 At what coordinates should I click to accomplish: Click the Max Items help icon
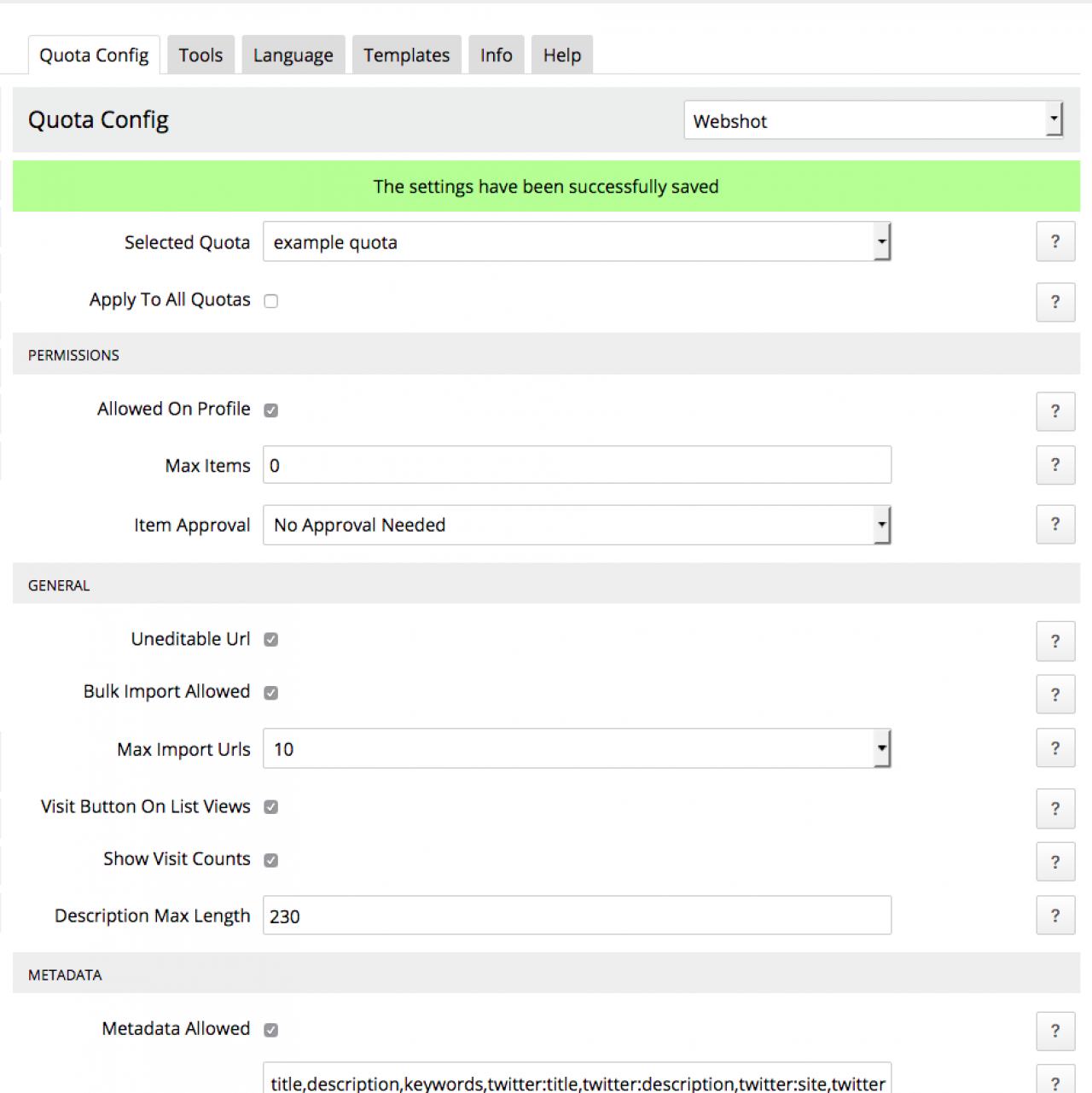1055,465
